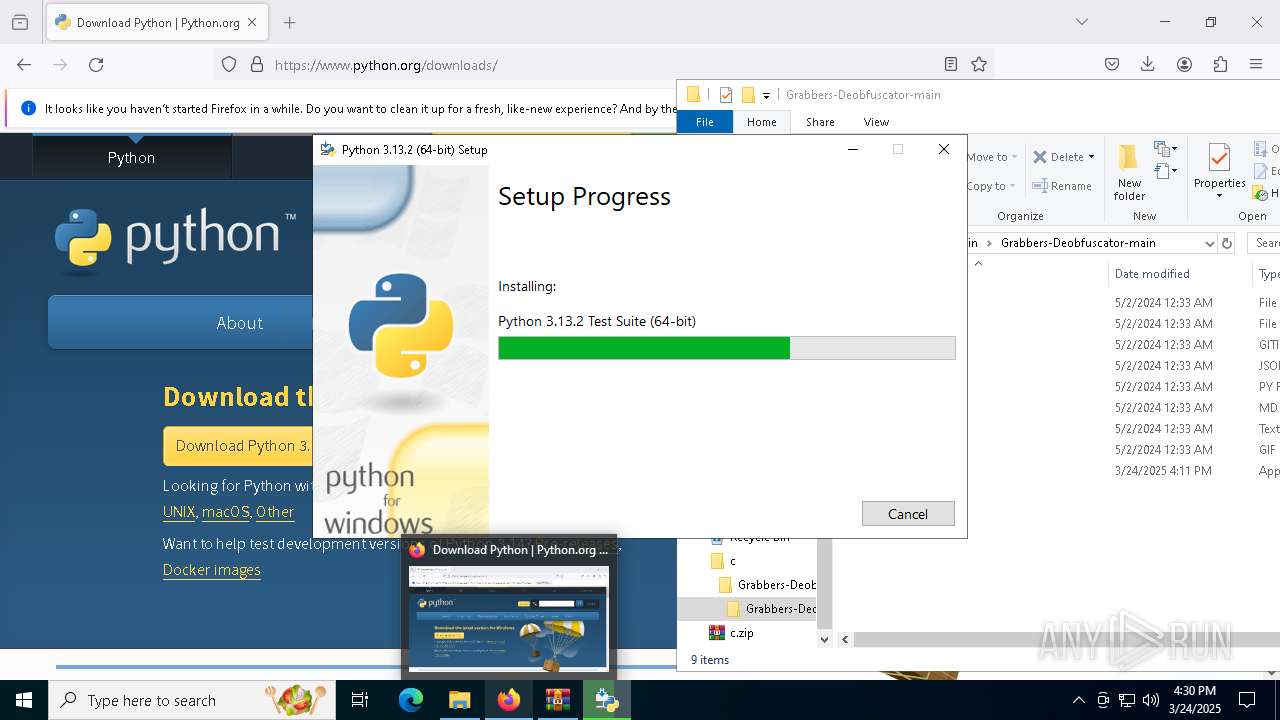Image resolution: width=1280 pixels, height=720 pixels.
Task: Follow the UNIX download link
Action: coord(179,511)
